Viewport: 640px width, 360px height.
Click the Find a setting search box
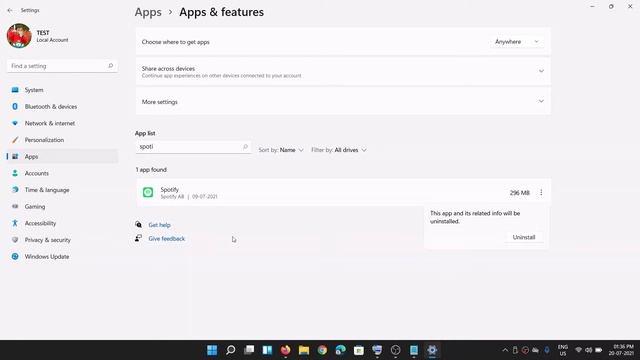click(x=62, y=66)
